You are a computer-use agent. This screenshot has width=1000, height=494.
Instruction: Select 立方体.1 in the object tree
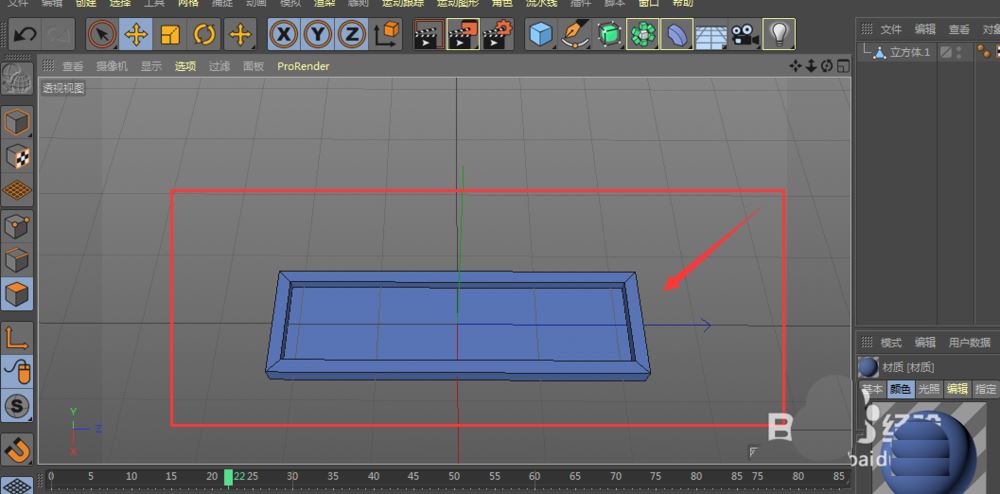pyautogui.click(x=910, y=52)
